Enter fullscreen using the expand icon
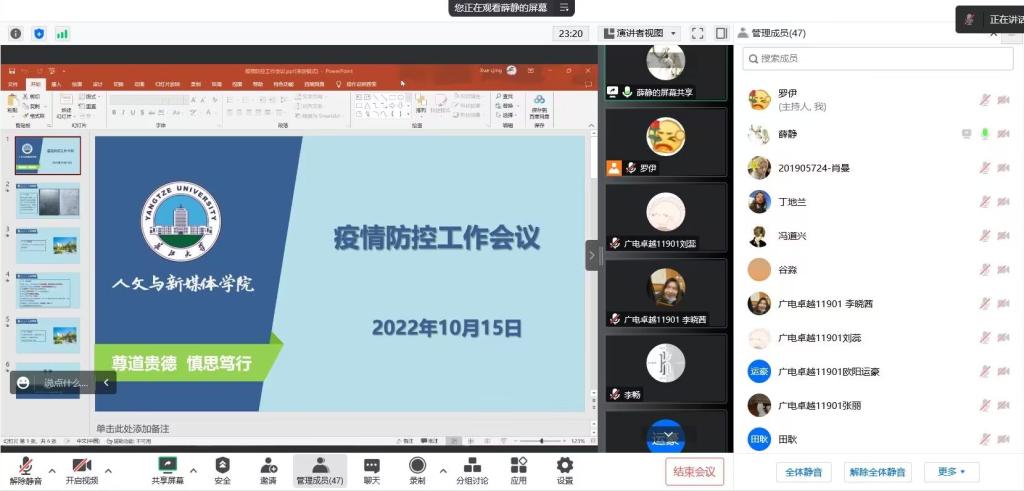This screenshot has width=1024, height=491. [698, 33]
